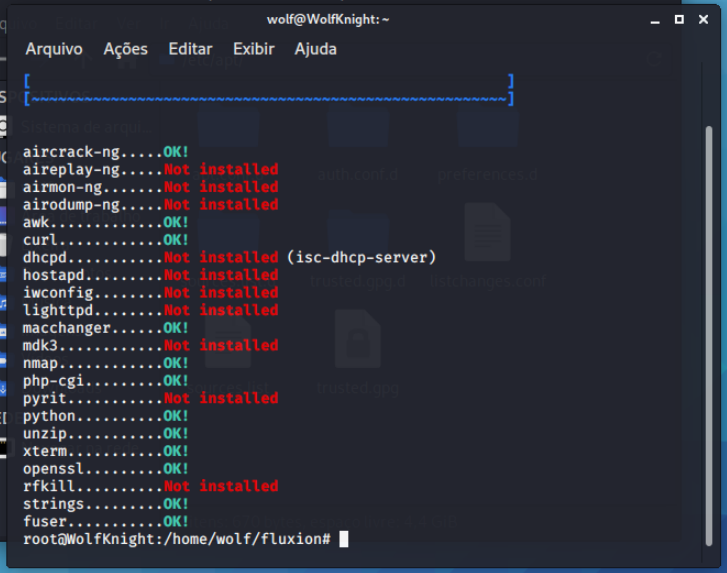Click the mdk3 Not installed line
The height and width of the screenshot is (573, 727).
pos(151,346)
